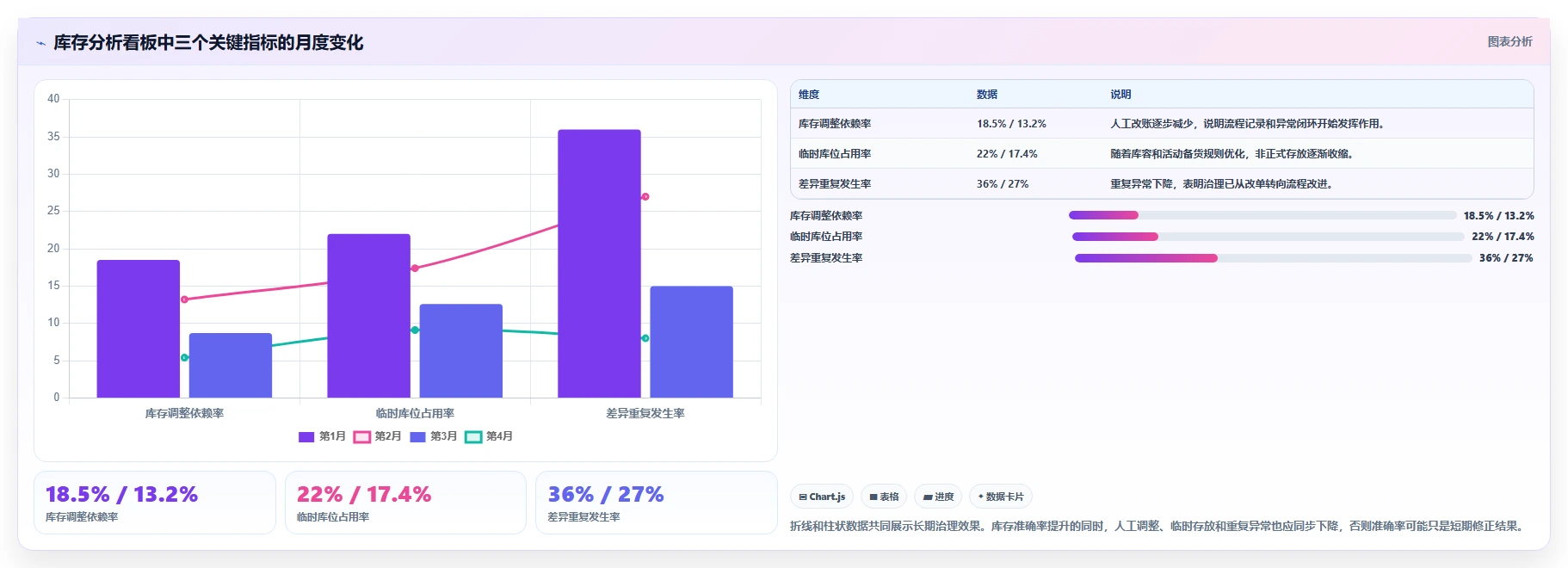Click the chart icon beside the dashboard title
Viewport: 1568px width, 568px height.
(40, 43)
